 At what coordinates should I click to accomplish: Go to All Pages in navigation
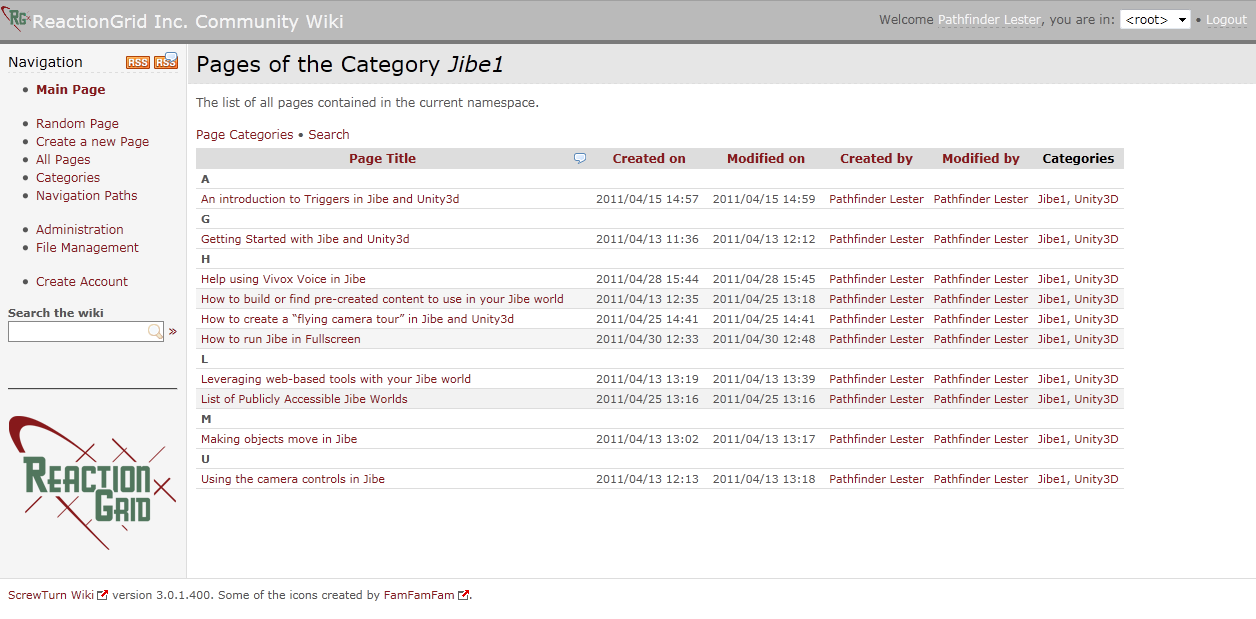(x=63, y=159)
